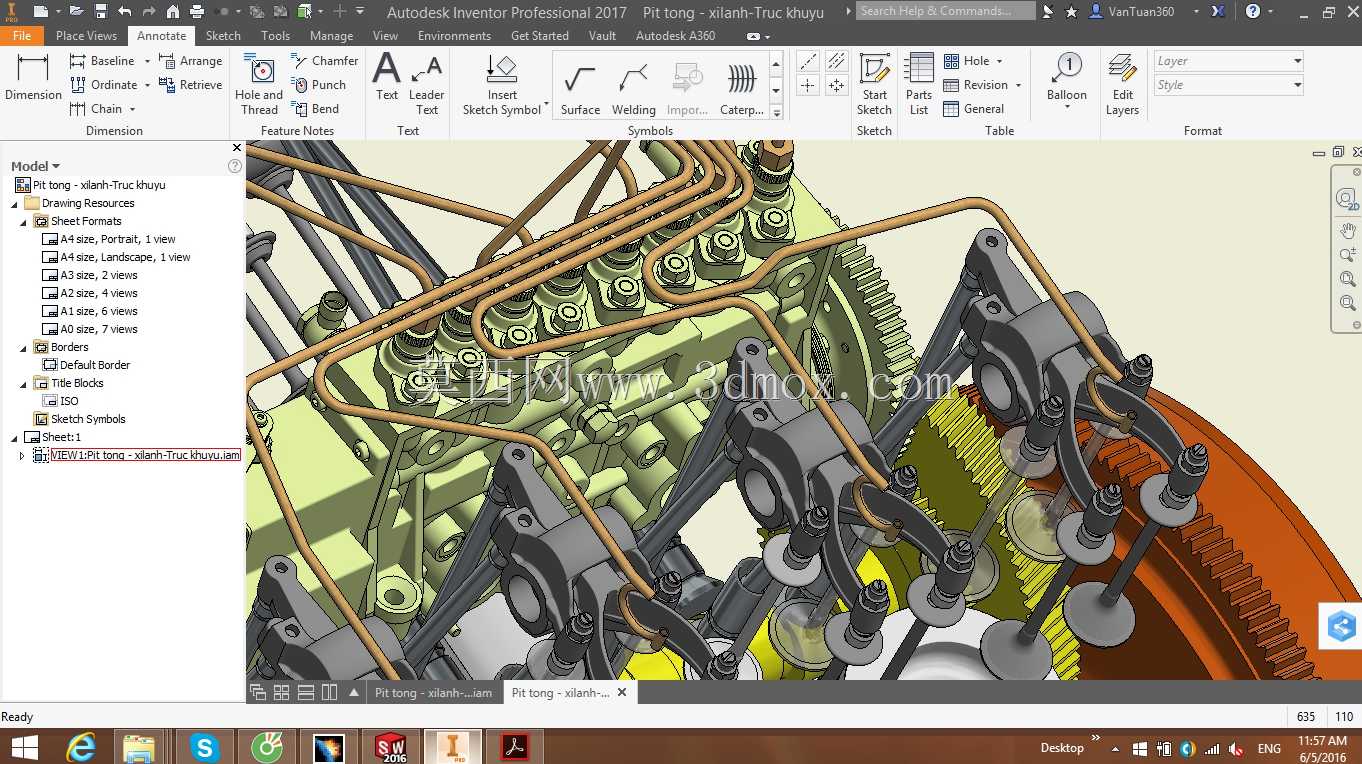This screenshot has width=1362, height=764.
Task: Click the Save icon in quick access toolbar
Action: pyautogui.click(x=101, y=12)
